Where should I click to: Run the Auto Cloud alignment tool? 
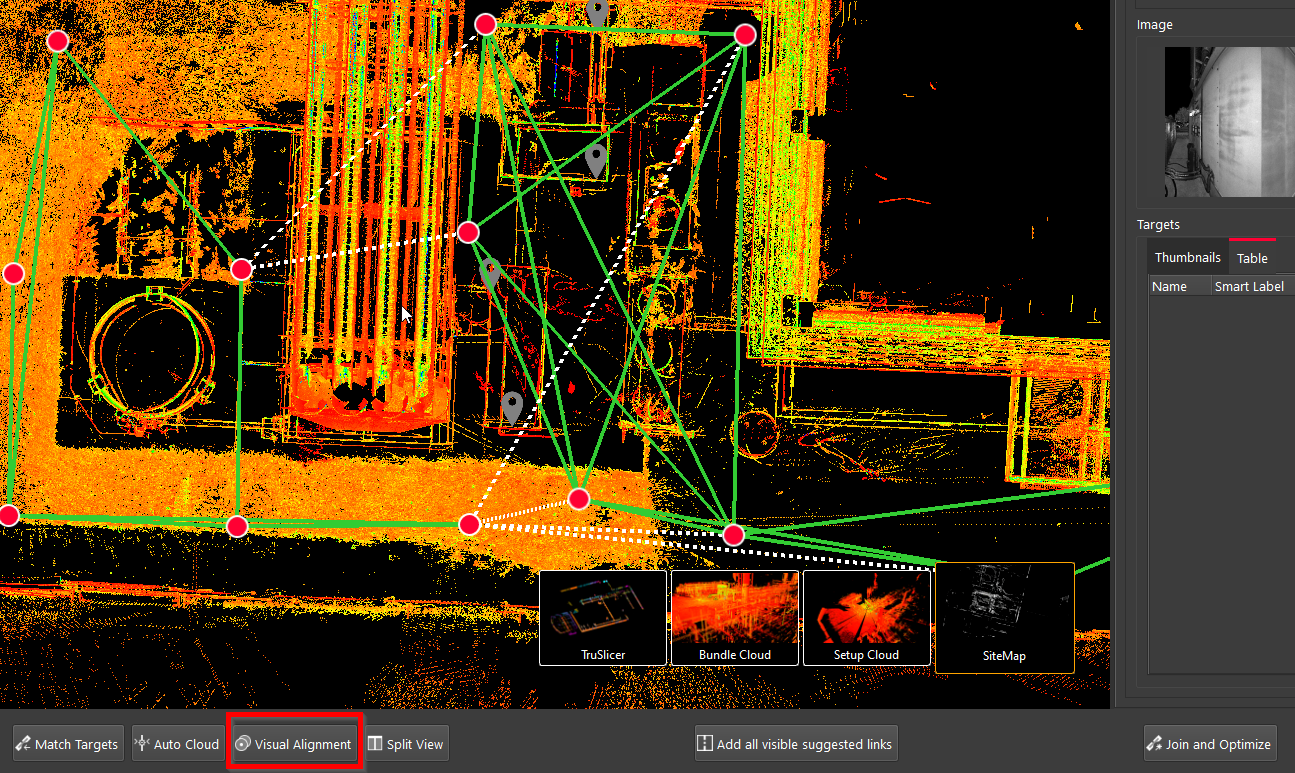(x=176, y=744)
